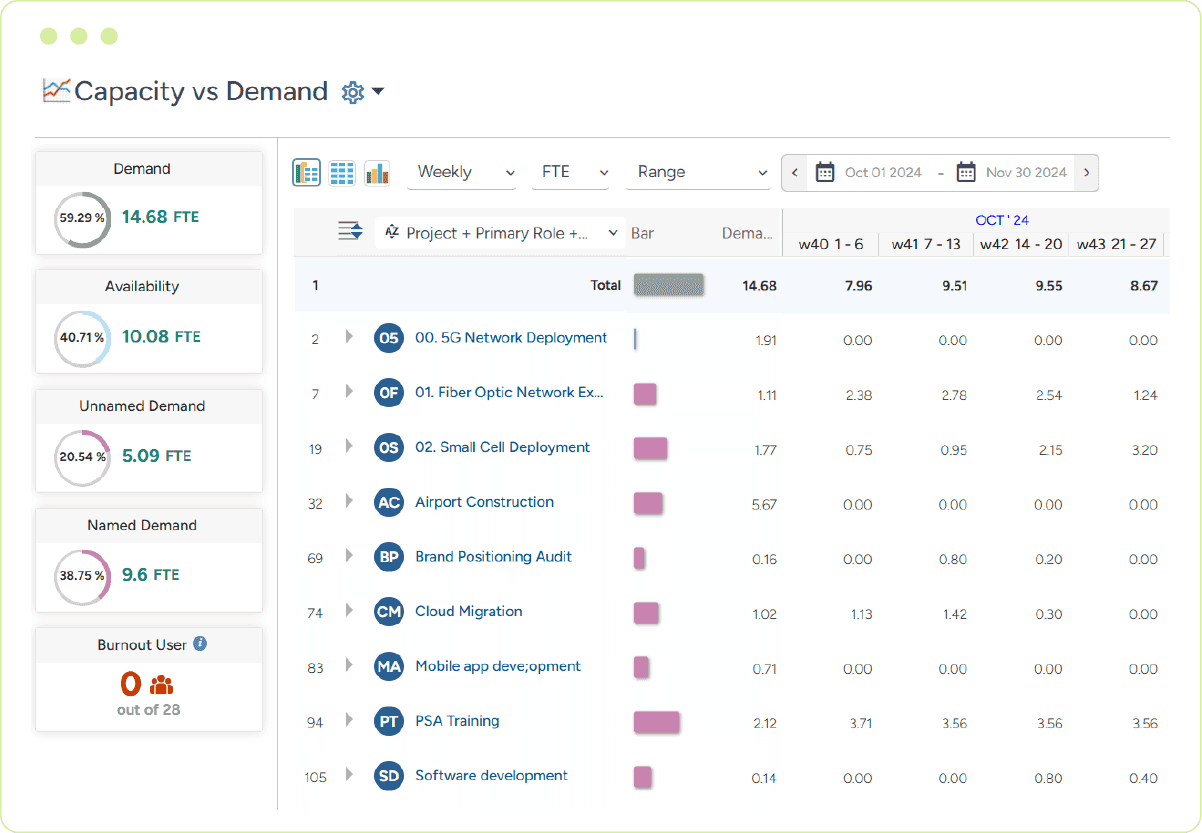1202x833 pixels.
Task: Open the PSA Training project link
Action: tap(457, 721)
